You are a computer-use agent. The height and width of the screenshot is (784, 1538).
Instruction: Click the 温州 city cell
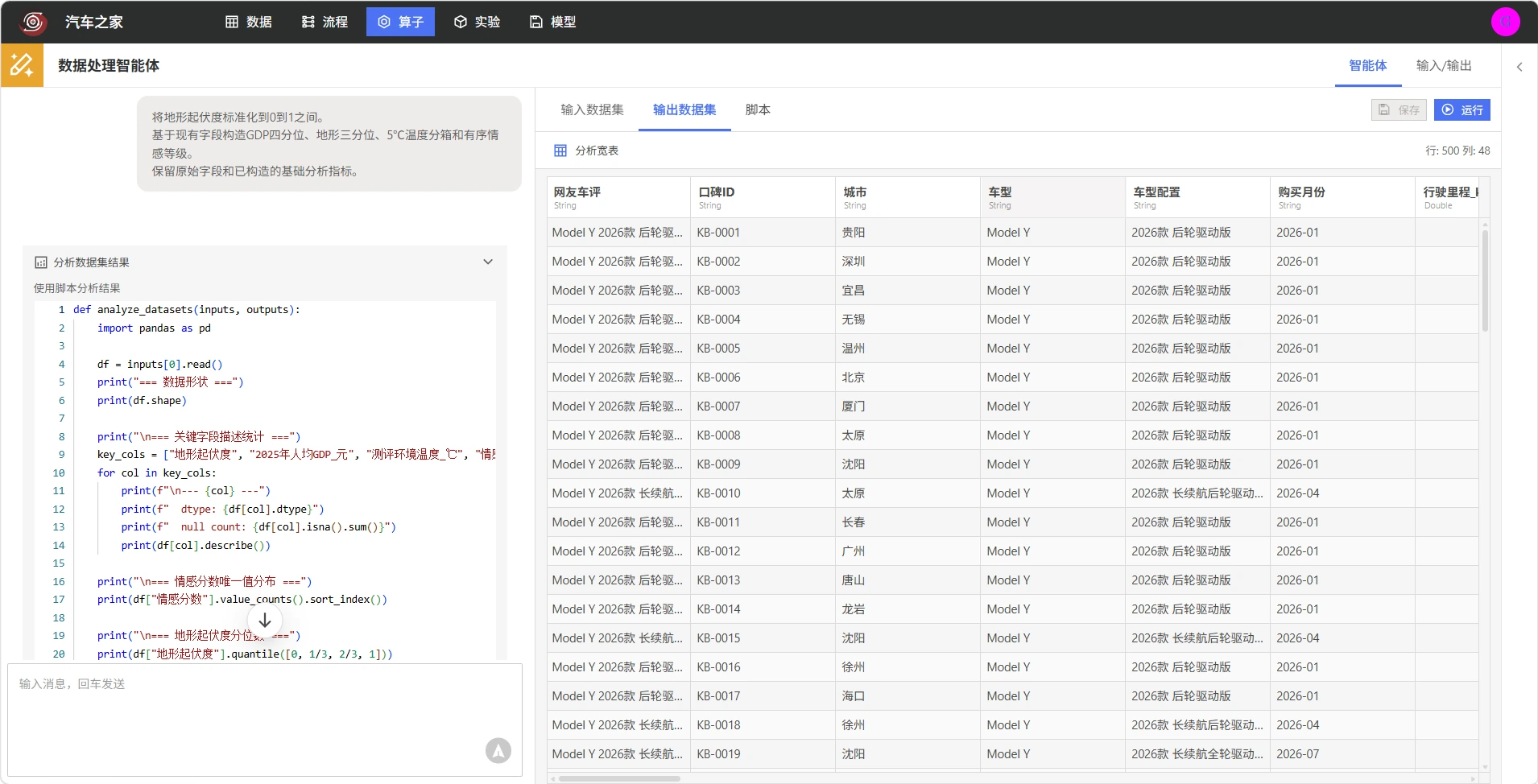pos(908,349)
